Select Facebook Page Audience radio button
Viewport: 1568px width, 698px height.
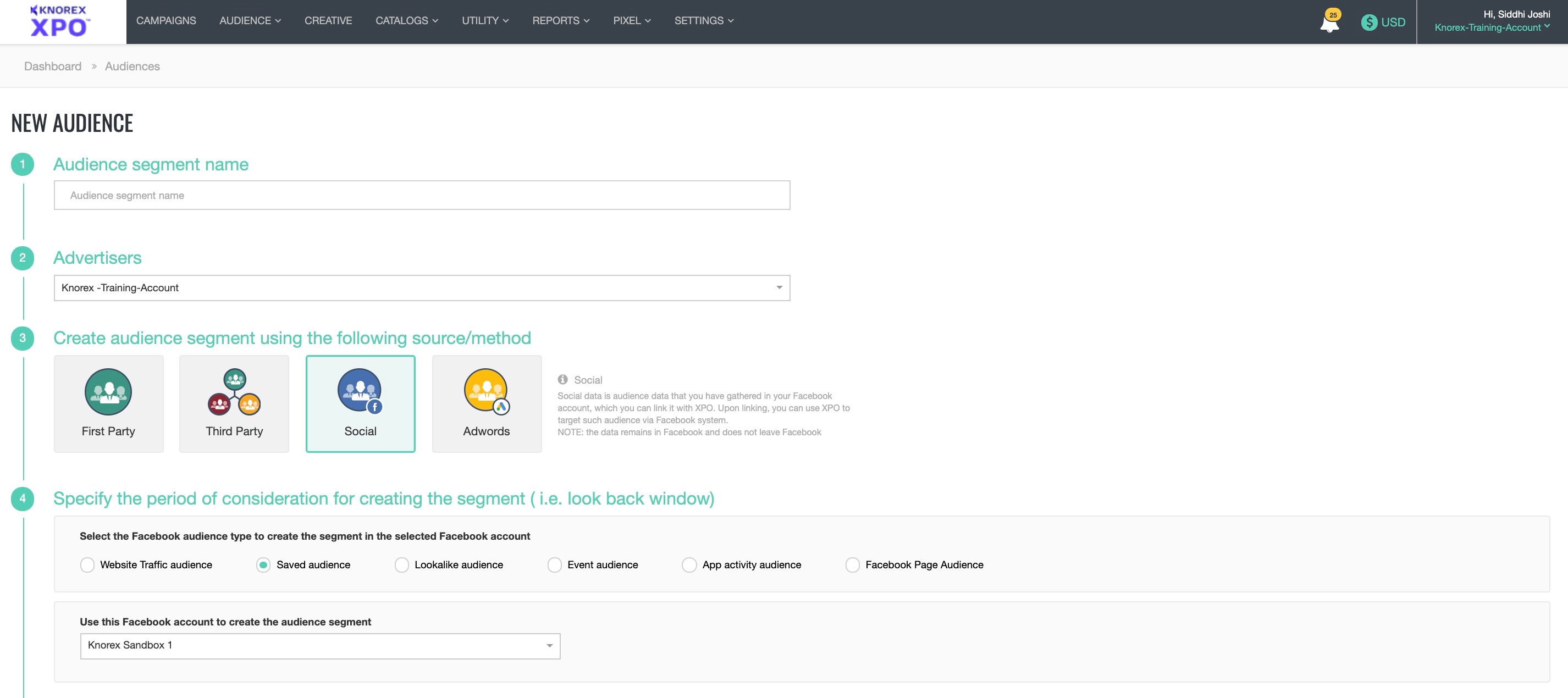click(853, 565)
